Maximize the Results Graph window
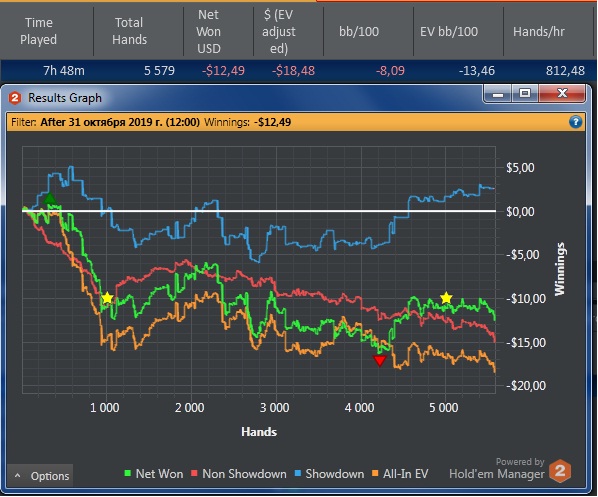The width and height of the screenshot is (598, 497). coord(525,93)
